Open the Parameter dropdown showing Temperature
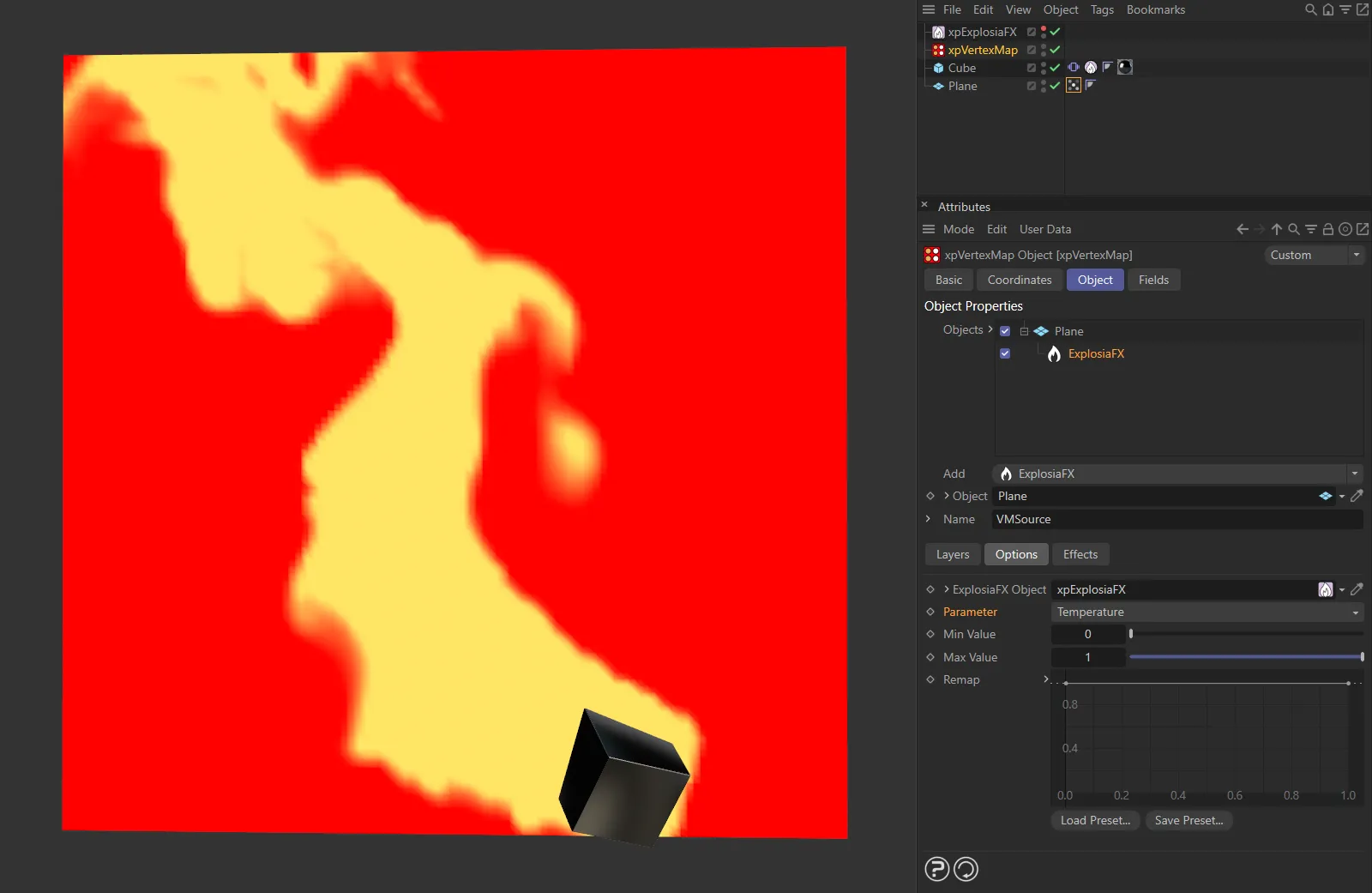Screen dimensions: 1372x893 pyautogui.click(x=1205, y=612)
